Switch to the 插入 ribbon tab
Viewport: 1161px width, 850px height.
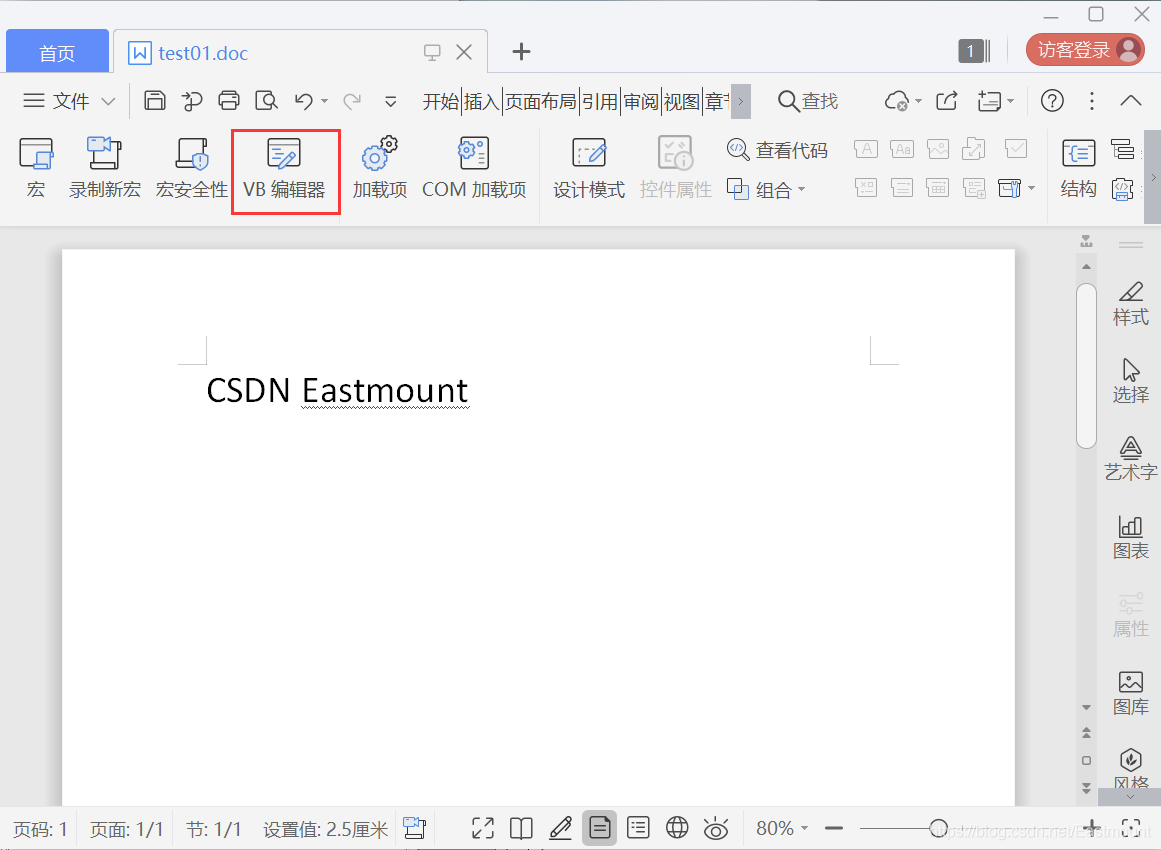coord(481,101)
